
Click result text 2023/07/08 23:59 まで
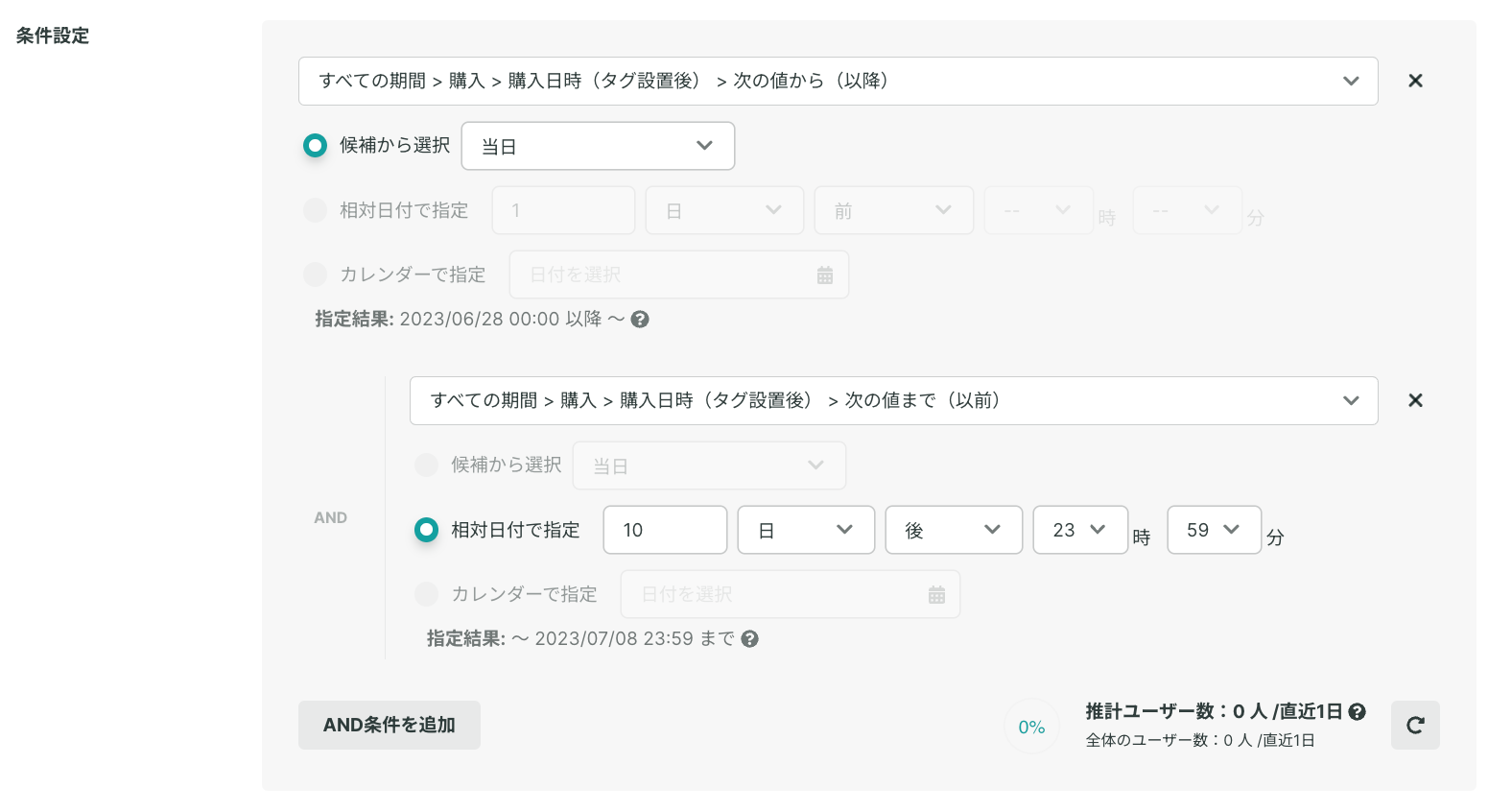tap(635, 638)
